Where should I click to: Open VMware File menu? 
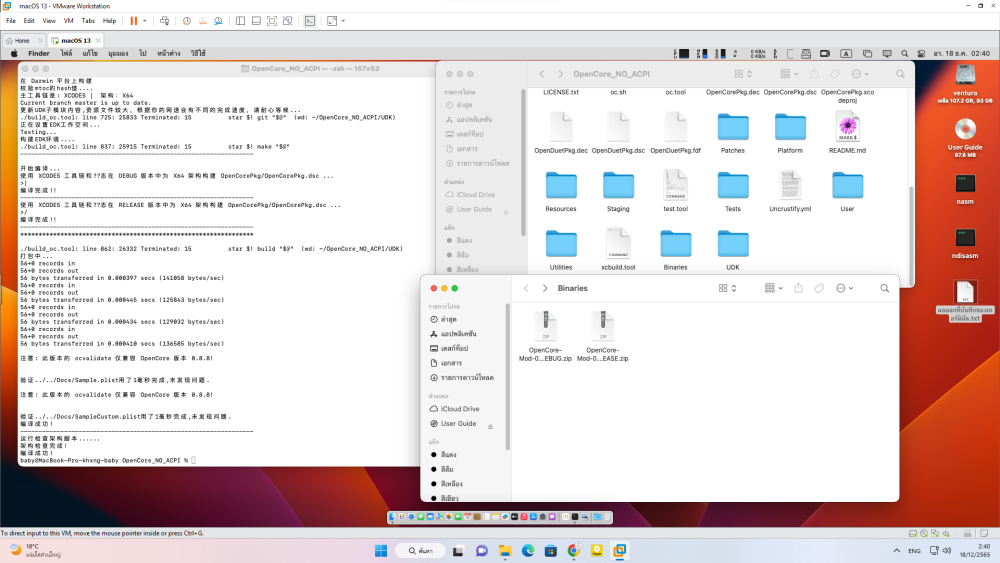click(x=11, y=21)
